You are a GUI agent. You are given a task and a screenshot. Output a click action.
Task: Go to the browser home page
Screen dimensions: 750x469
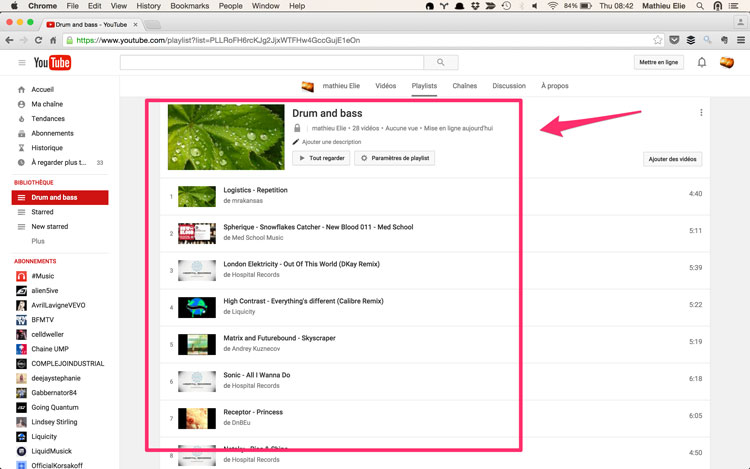pos(53,40)
